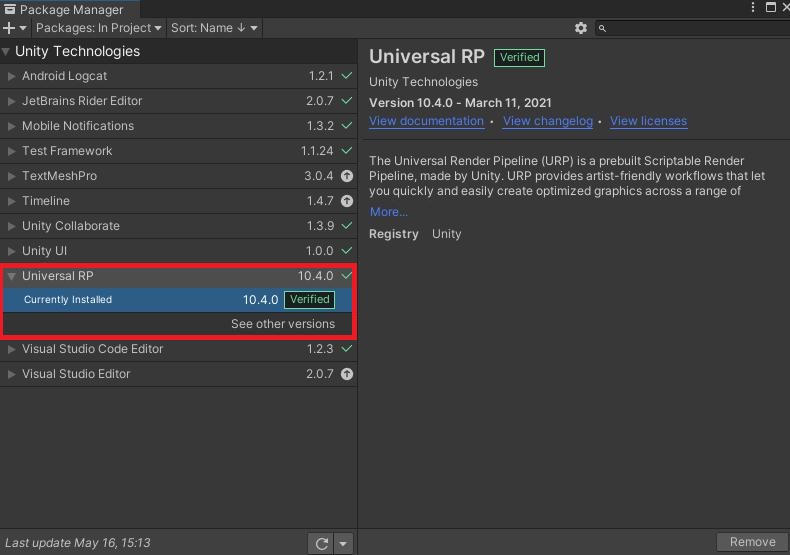Click JetBrains Rider Editor installed checkmark
Screen dimensions: 790x555
pyautogui.click(x=347, y=101)
